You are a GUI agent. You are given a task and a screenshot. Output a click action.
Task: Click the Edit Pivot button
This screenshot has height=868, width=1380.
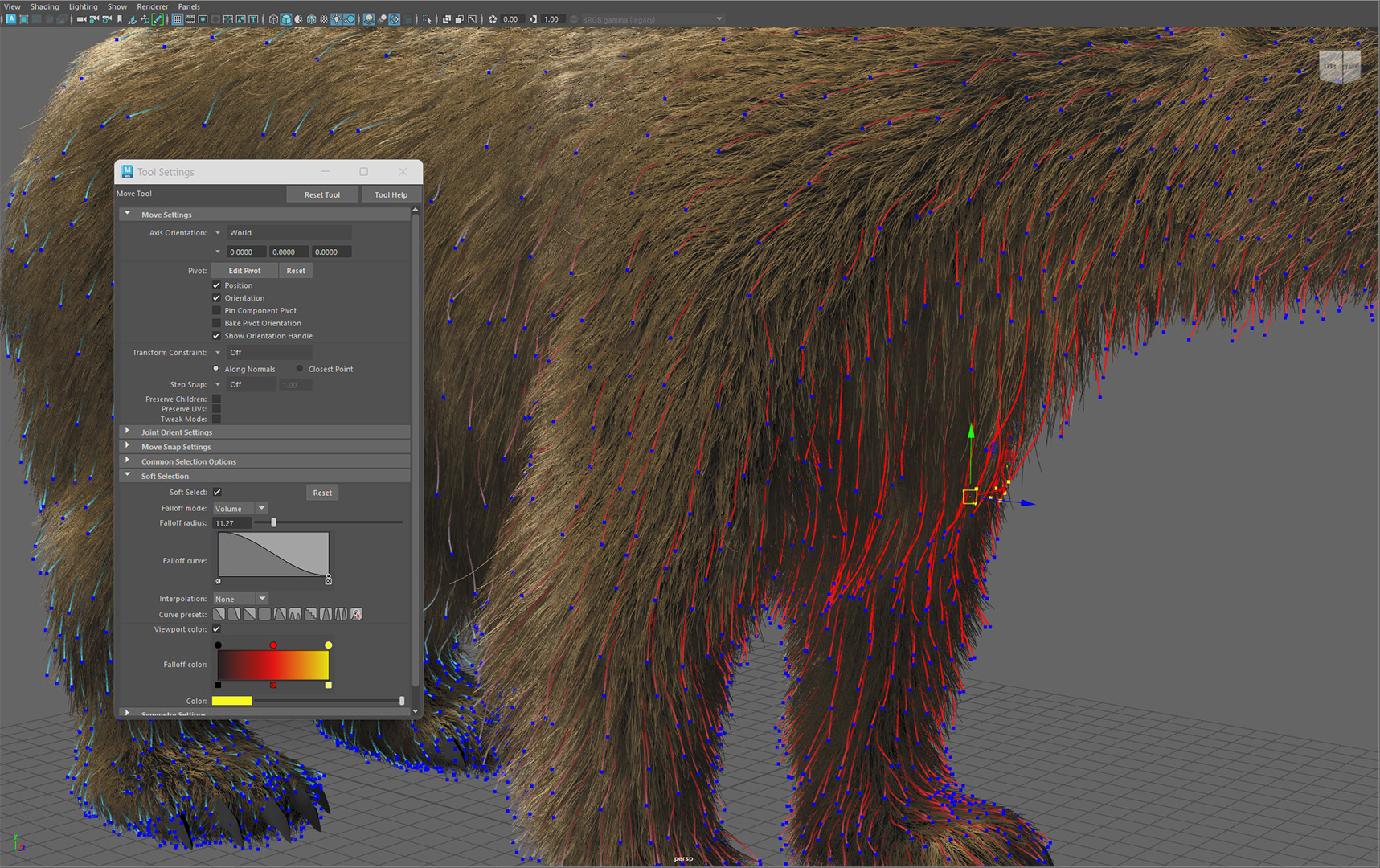pos(244,271)
